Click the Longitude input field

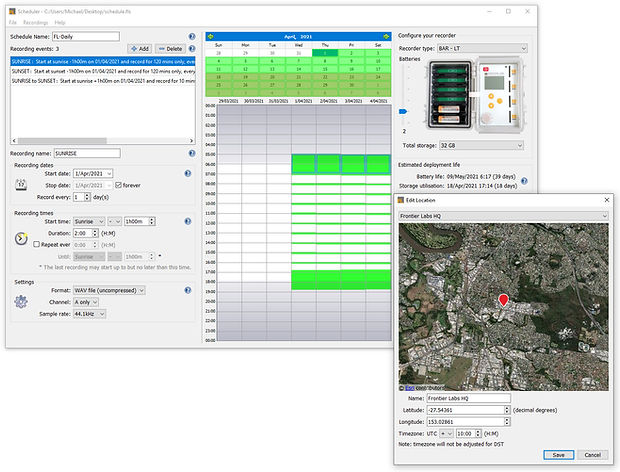click(465, 422)
